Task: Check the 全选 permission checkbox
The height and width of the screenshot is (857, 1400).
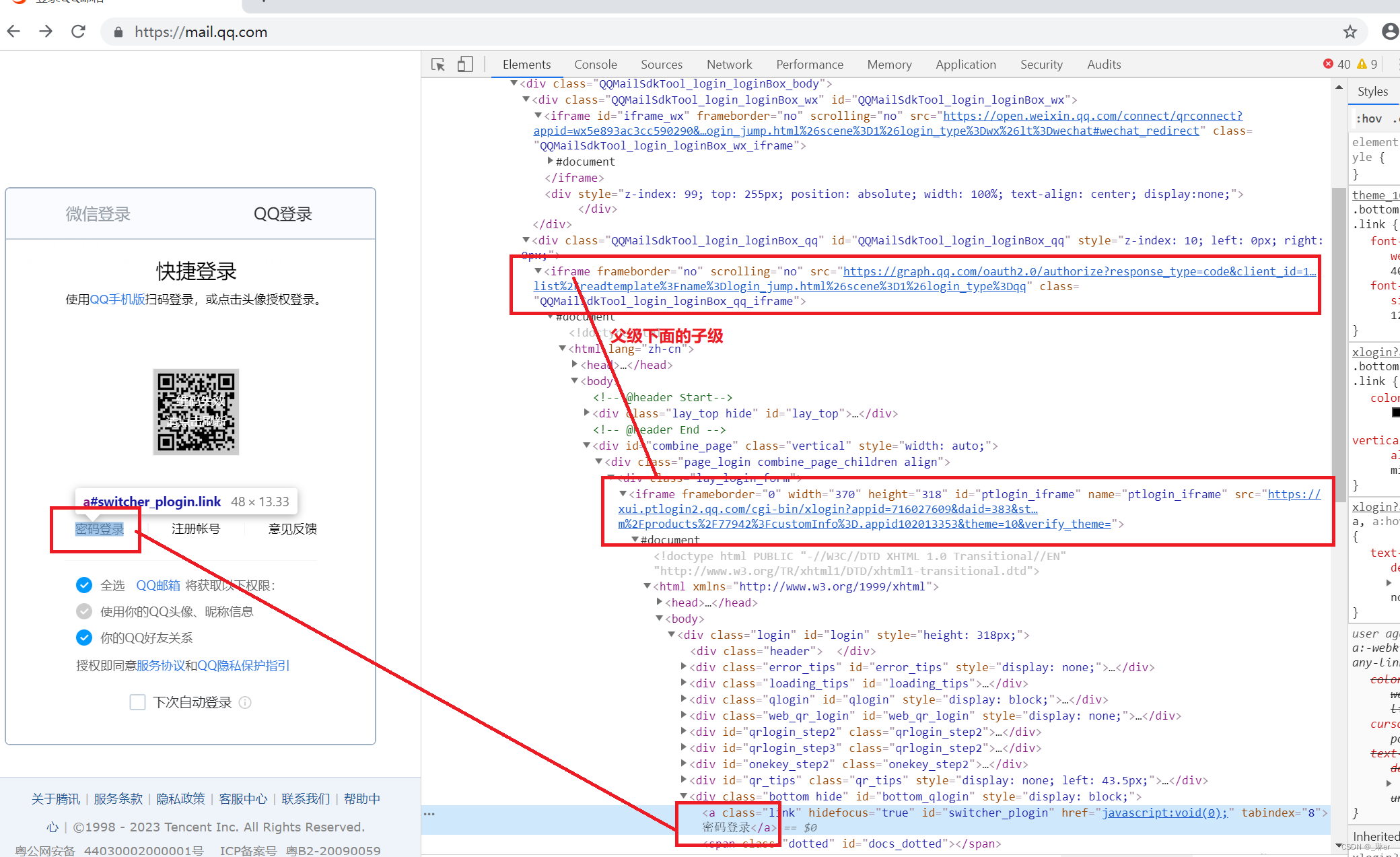Action: pyautogui.click(x=84, y=585)
